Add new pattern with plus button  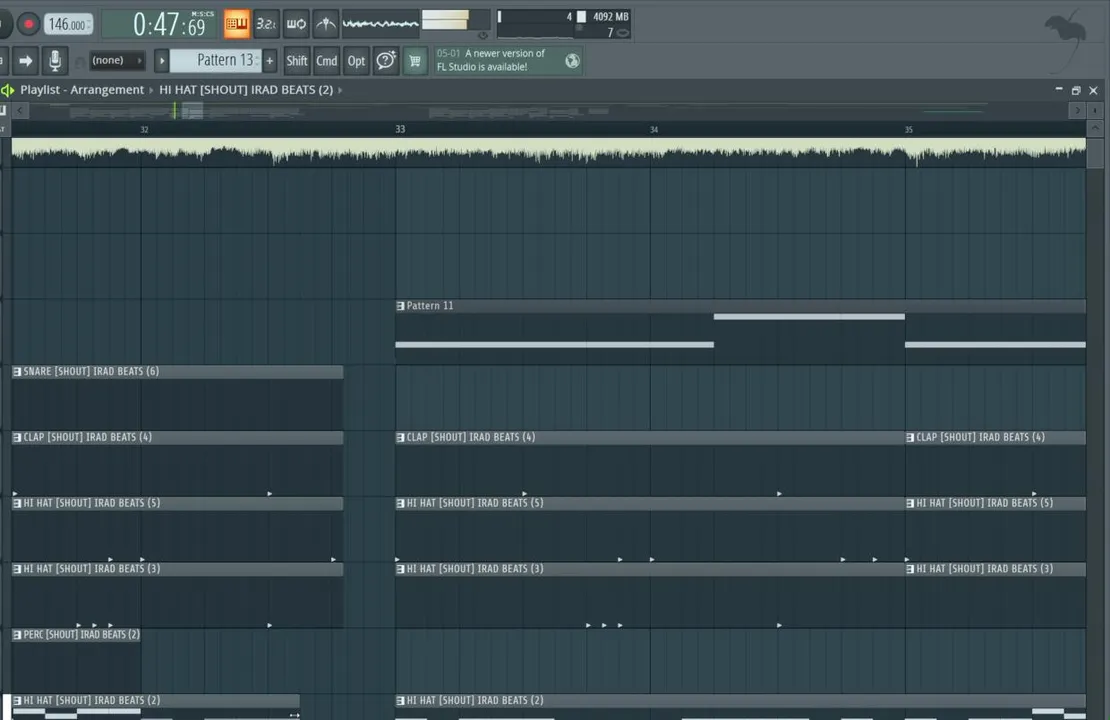tap(270, 61)
